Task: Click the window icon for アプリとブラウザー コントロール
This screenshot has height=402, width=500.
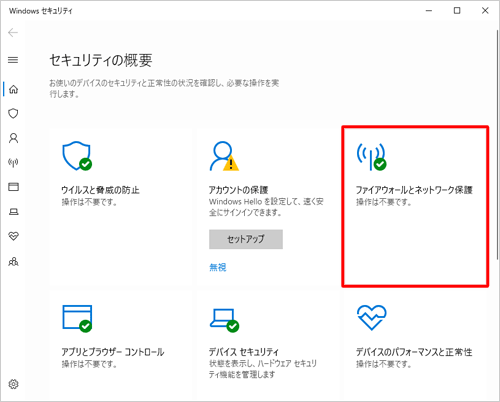Action: click(77, 318)
